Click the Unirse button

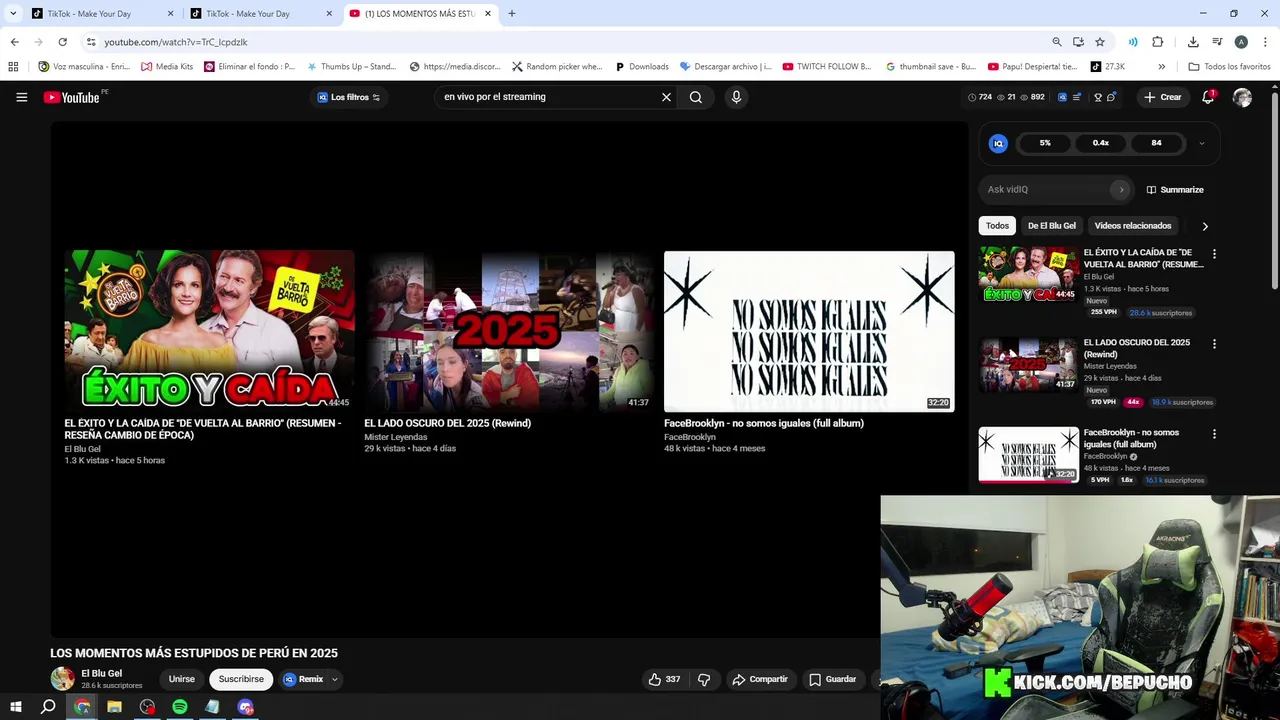pyautogui.click(x=182, y=679)
